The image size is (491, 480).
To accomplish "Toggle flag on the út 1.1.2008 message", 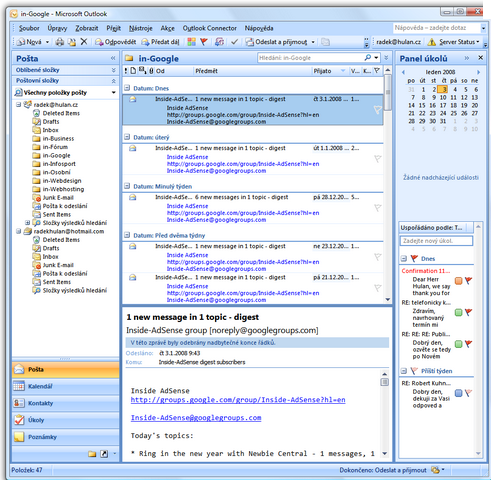I will pos(377,159).
